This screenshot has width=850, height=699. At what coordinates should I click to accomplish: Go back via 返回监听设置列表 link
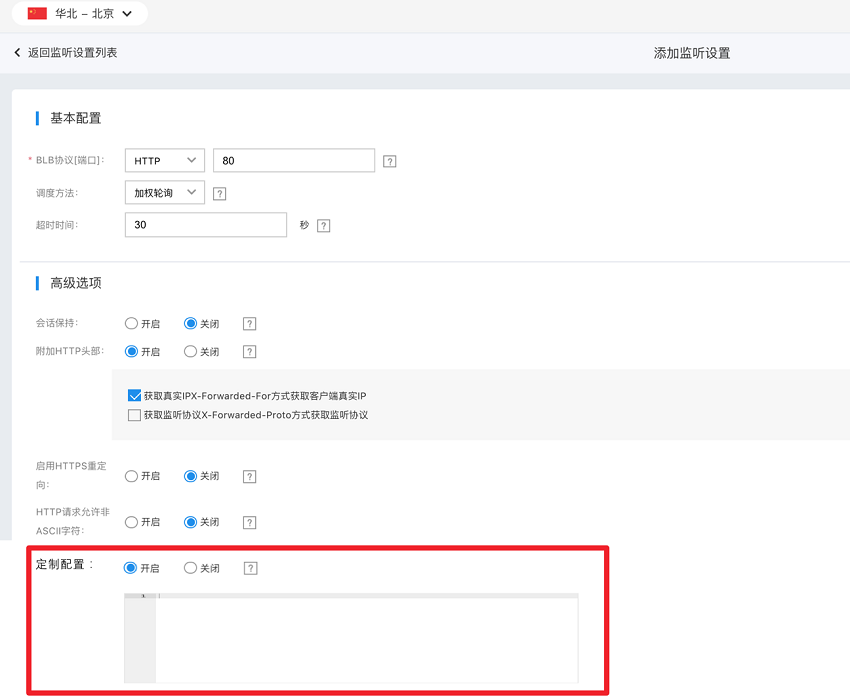72,53
